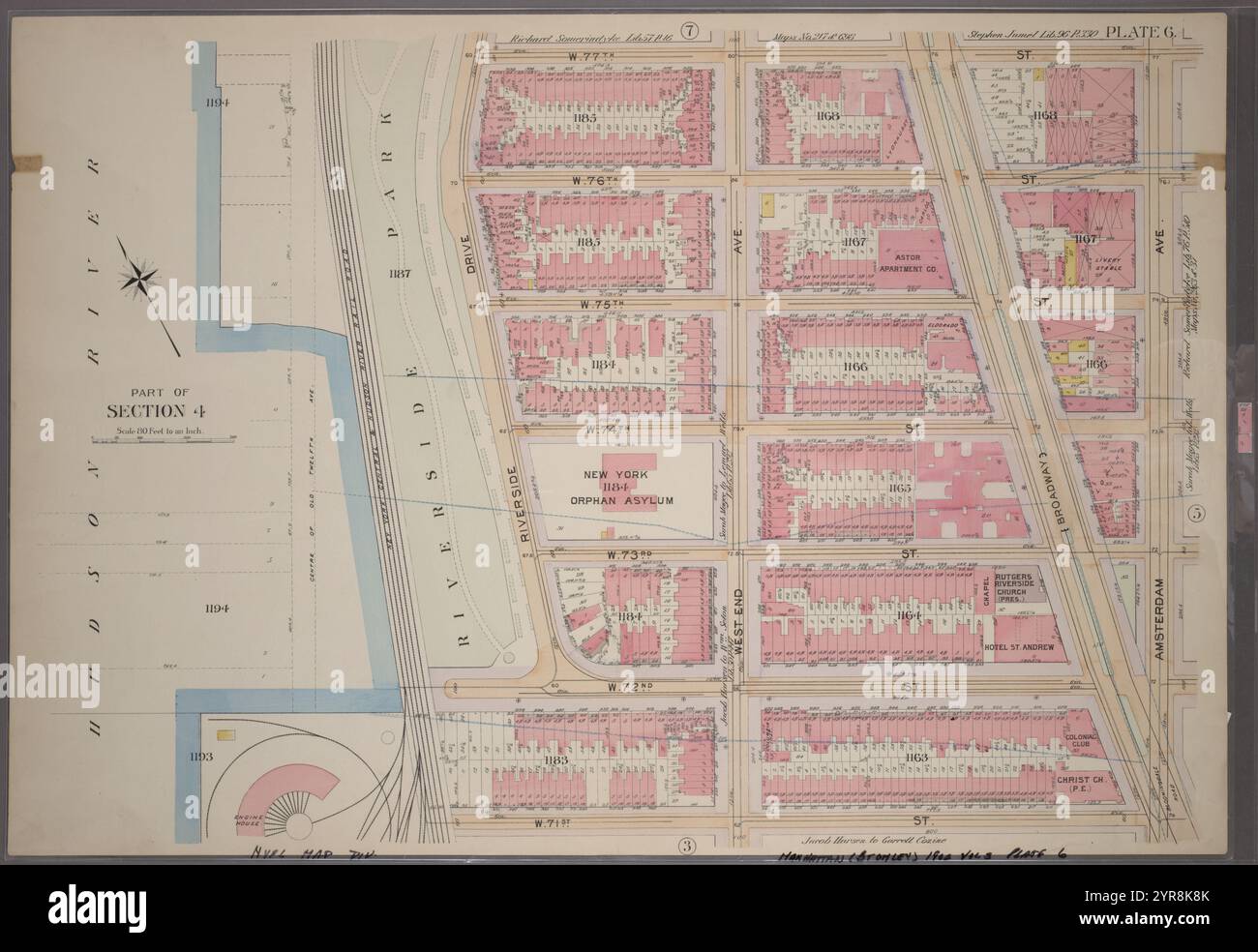Click the 'Stephen Jumel' deed reference at top
This screenshot has height=952, width=1258.
(x=1033, y=36)
